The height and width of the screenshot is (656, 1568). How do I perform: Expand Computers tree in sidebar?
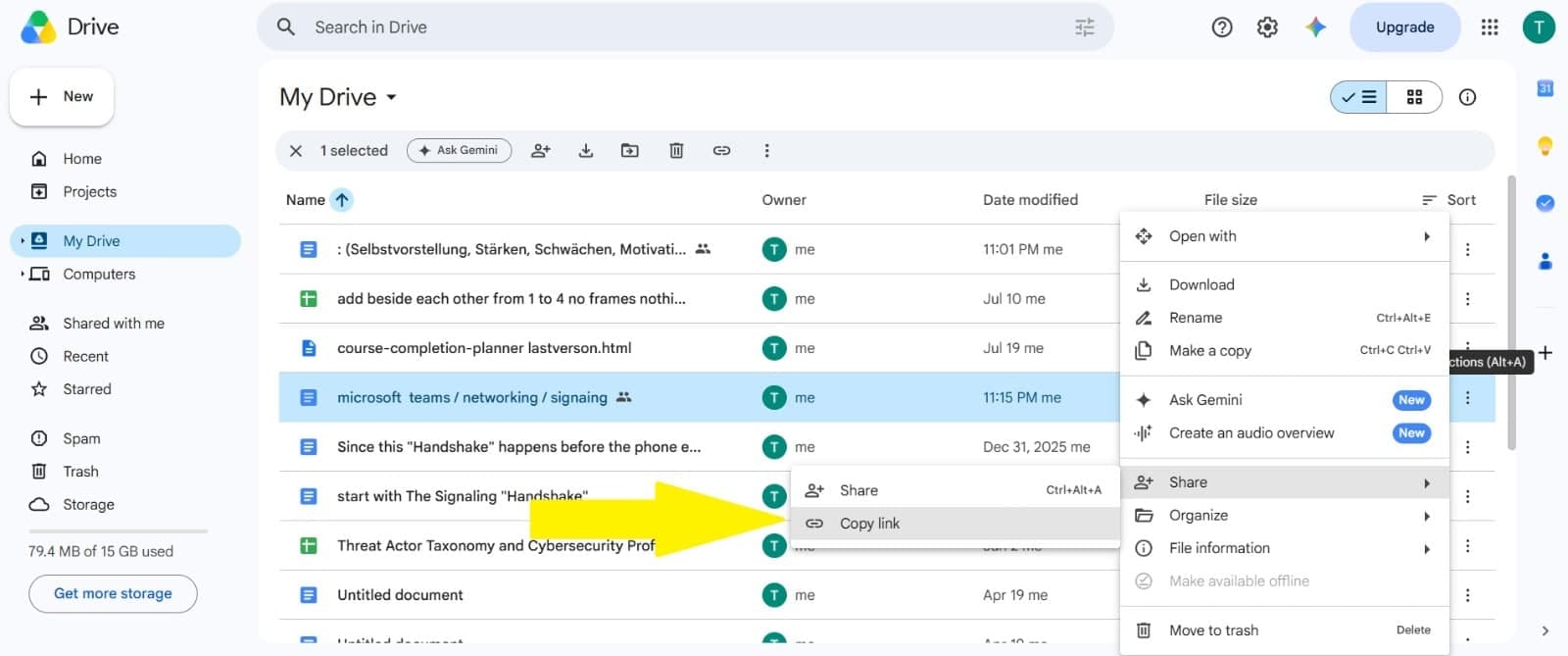23,275
